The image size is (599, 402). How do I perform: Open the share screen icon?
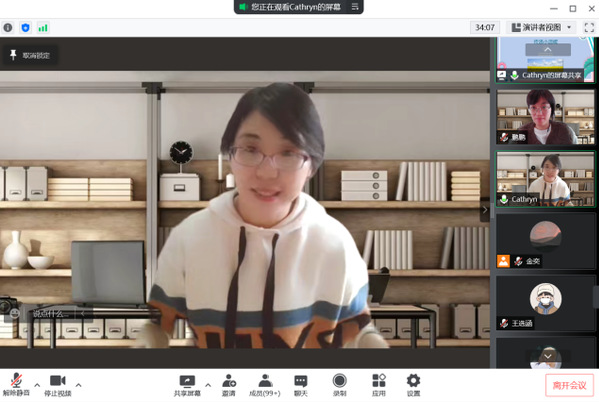click(187, 381)
